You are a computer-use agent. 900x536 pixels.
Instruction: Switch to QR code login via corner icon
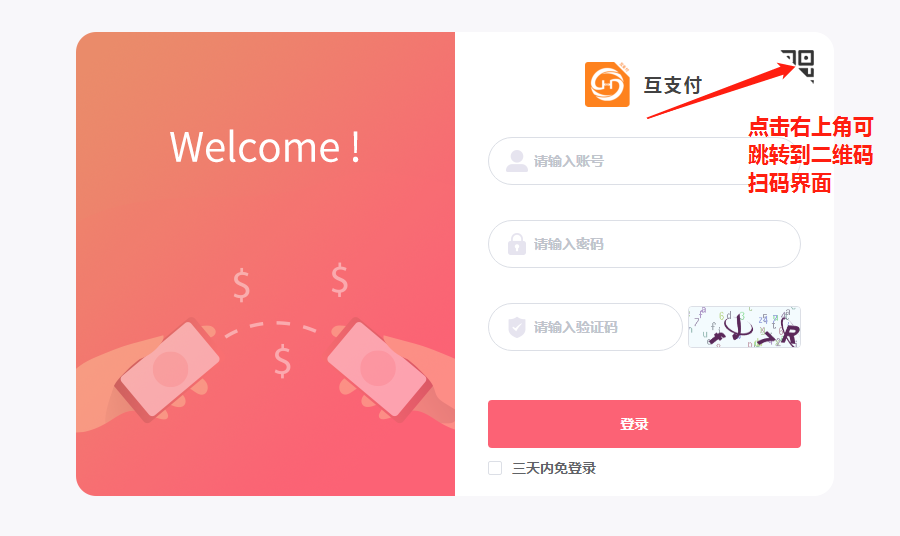[x=798, y=65]
